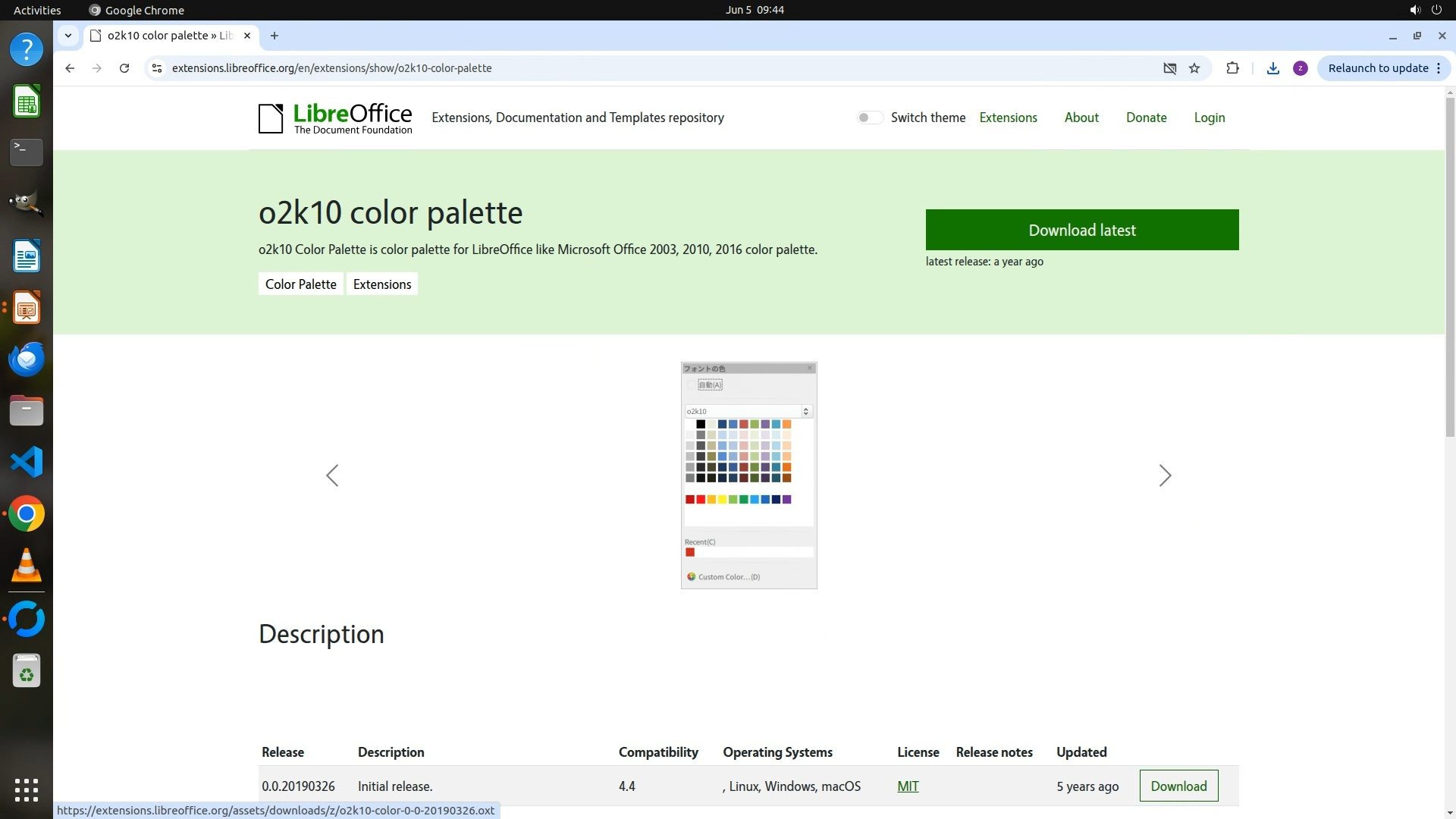The height and width of the screenshot is (819, 1456).
Task: Show previous screenshot with left chevron
Action: click(x=332, y=475)
